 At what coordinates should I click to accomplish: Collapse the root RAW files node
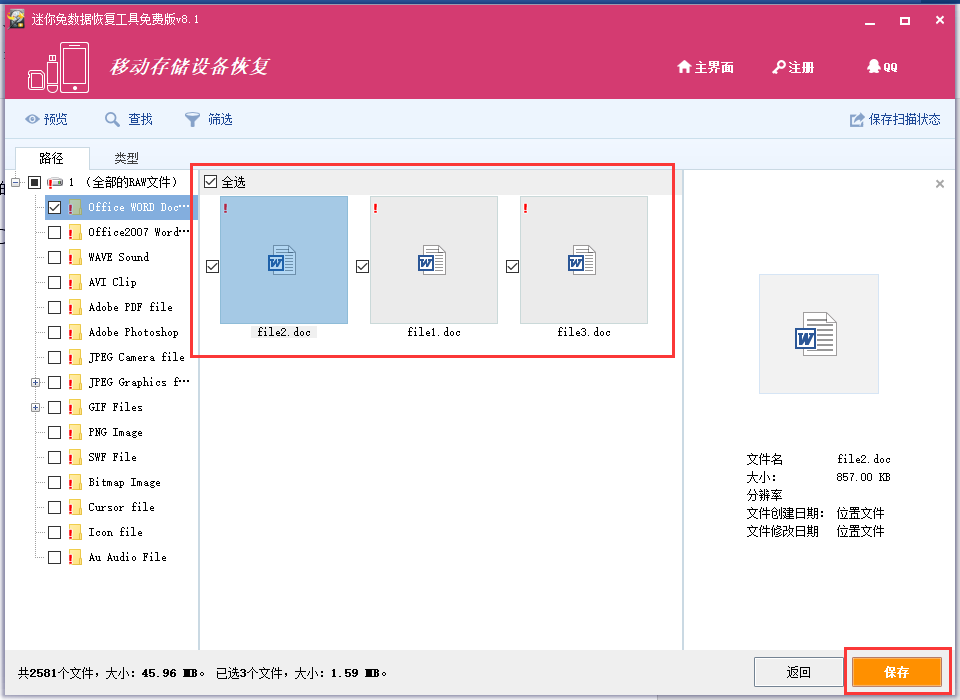[x=16, y=182]
